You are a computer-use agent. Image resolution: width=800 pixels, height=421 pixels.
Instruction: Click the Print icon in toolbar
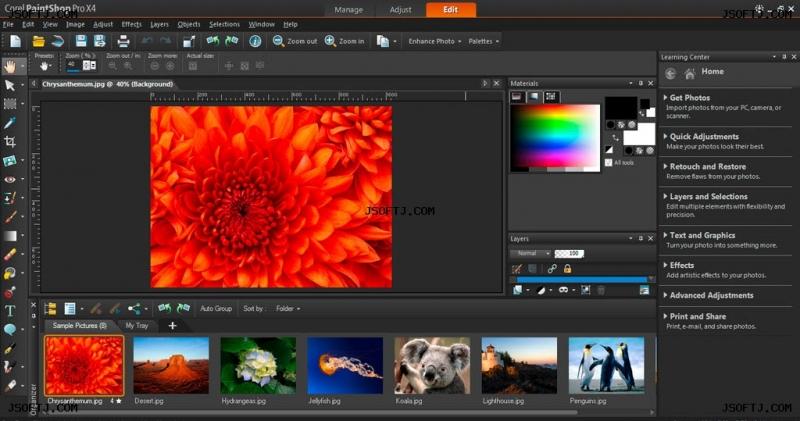[123, 41]
